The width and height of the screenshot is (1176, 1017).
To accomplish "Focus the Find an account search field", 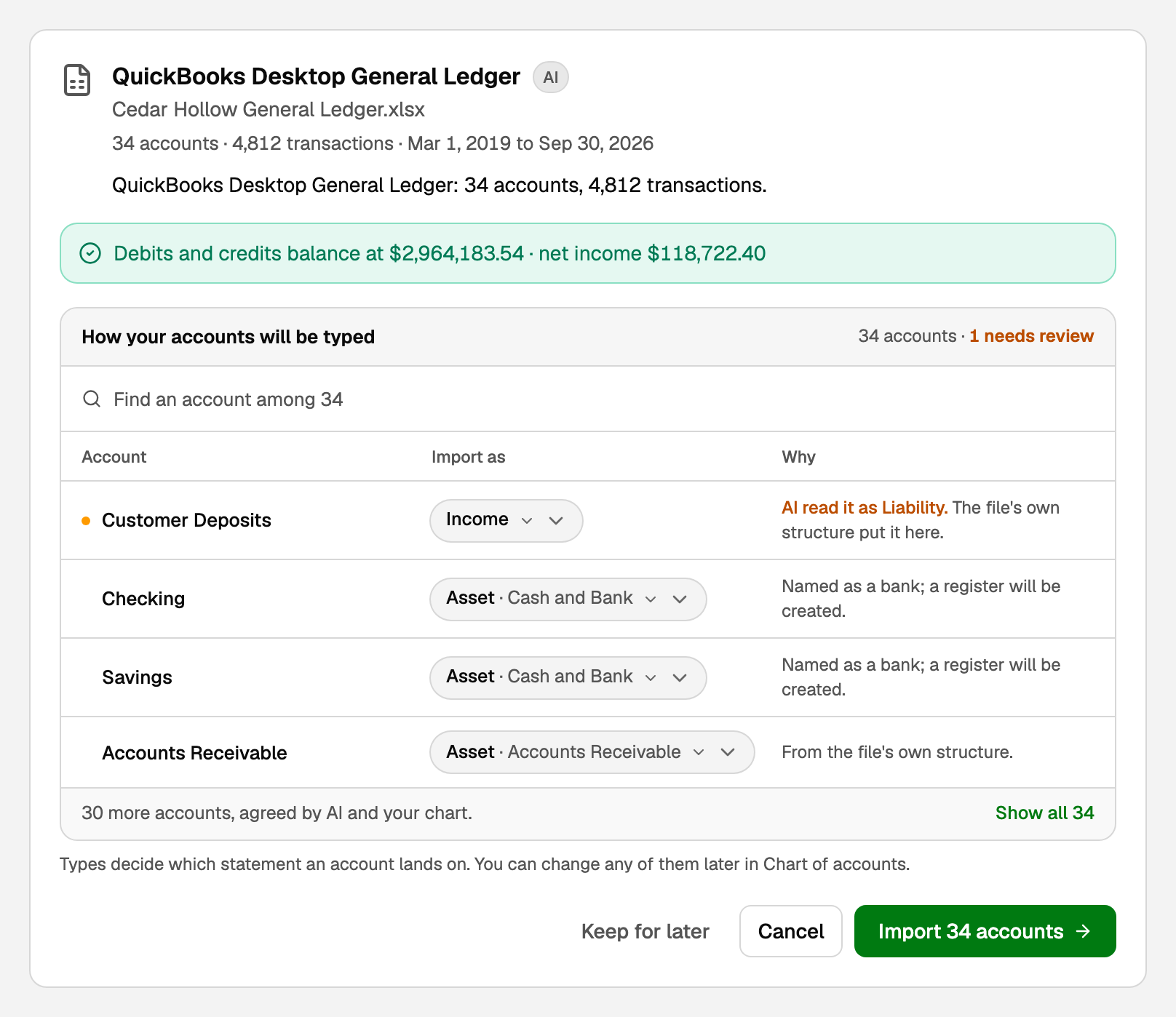I will click(588, 399).
